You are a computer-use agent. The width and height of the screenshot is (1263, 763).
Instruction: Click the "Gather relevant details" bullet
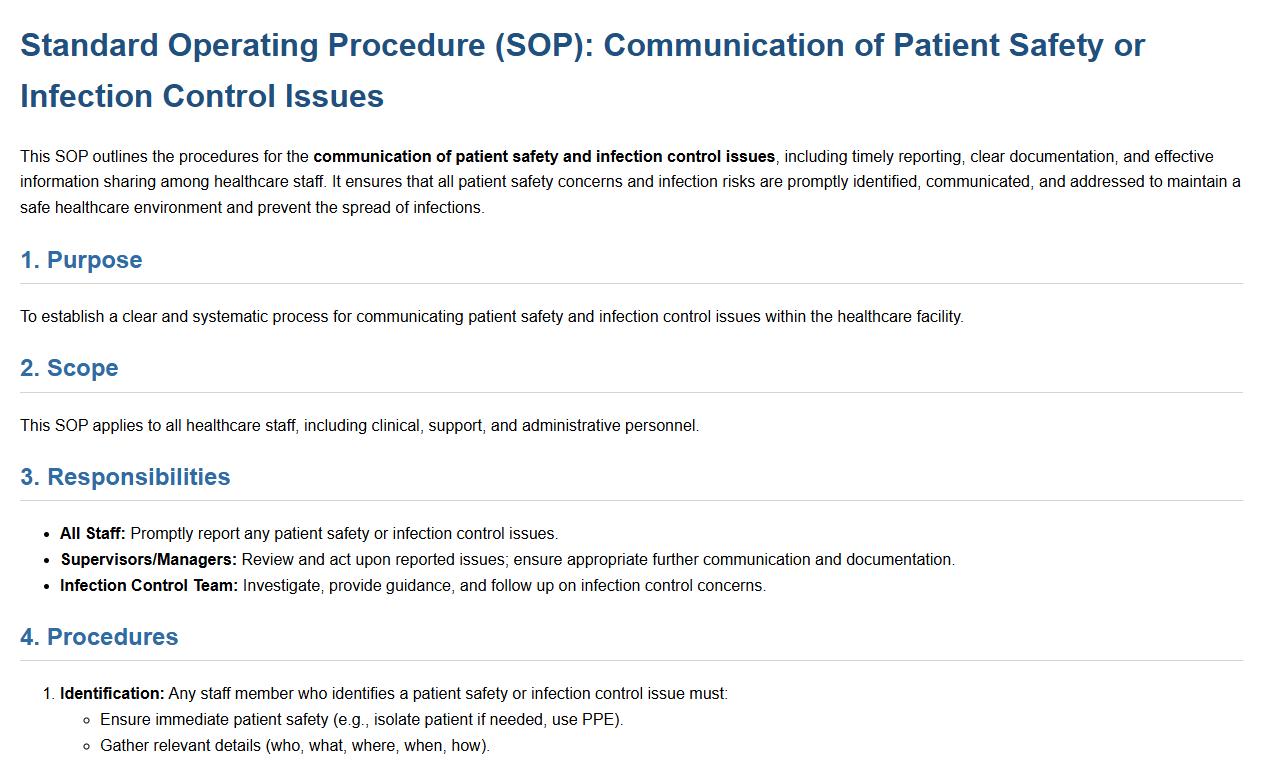[x=294, y=745]
